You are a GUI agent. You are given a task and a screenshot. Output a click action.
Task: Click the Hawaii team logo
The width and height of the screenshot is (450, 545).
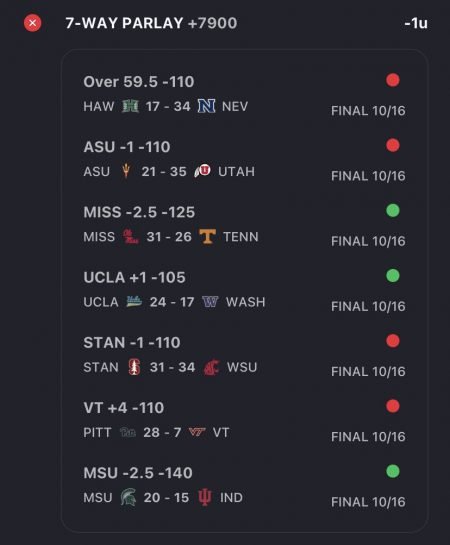[x=130, y=106]
